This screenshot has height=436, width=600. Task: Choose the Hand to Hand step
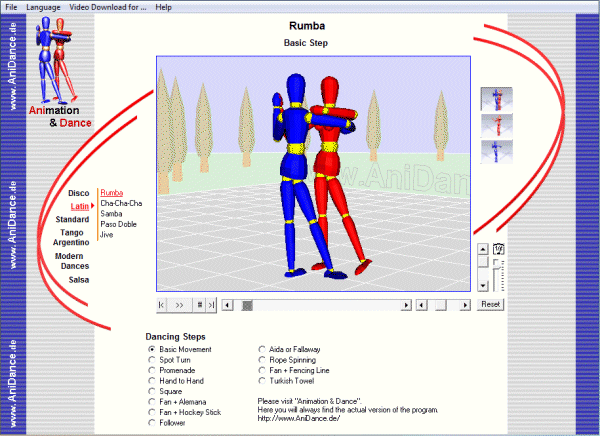[x=152, y=381]
